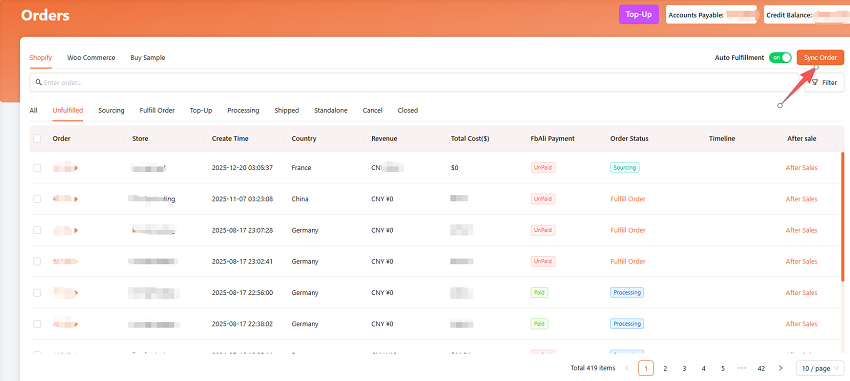Select the Closed status tab
850x381 pixels.
408,111
